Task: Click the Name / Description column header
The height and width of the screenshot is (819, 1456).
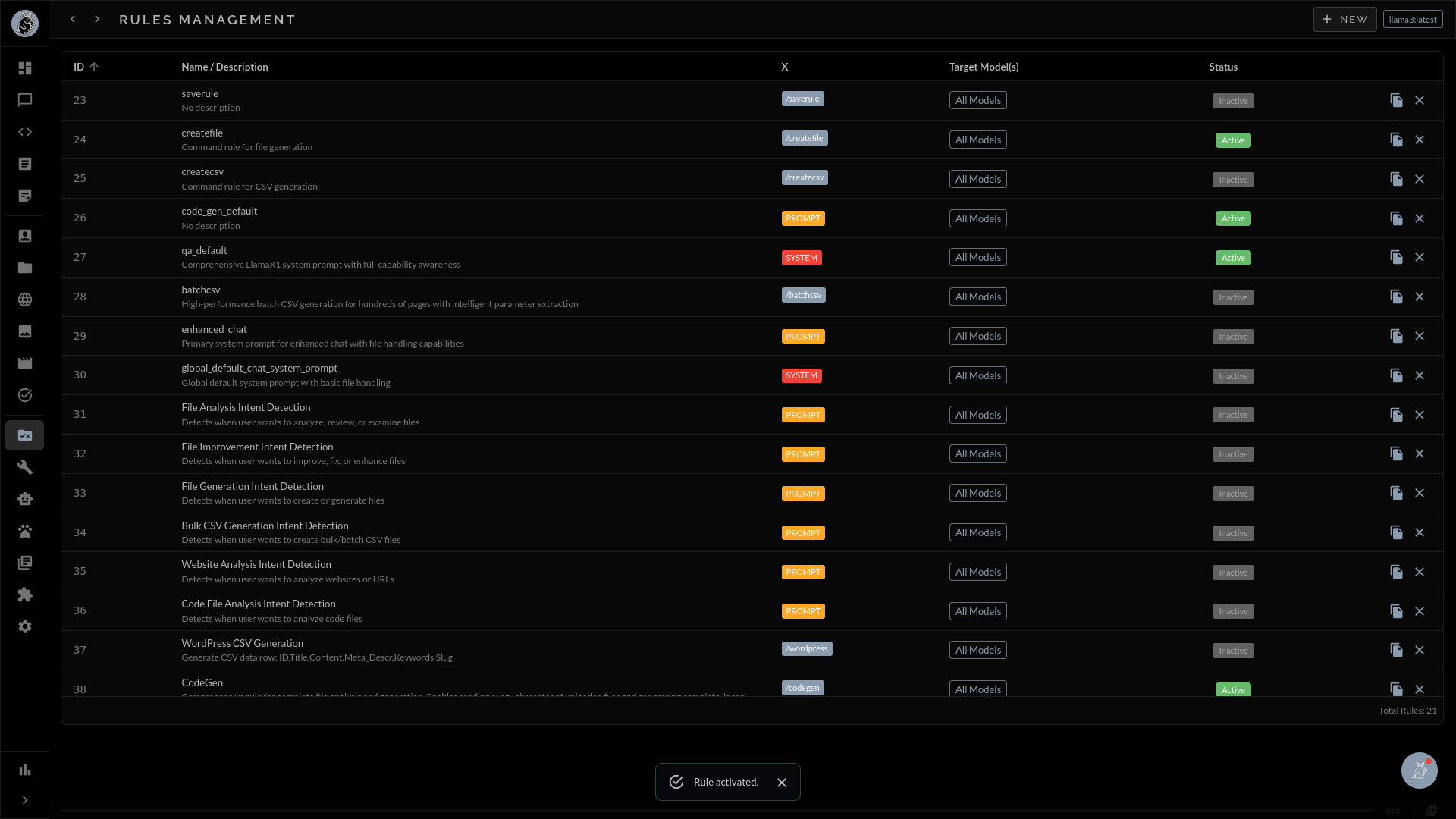Action: coord(224,67)
